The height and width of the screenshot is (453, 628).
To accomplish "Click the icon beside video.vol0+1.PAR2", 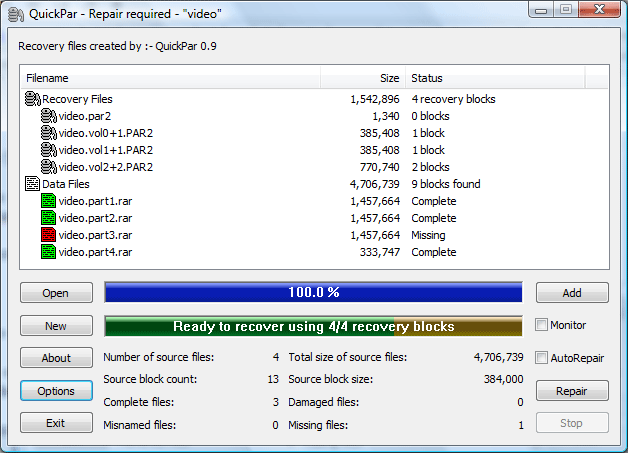I will pyautogui.click(x=48, y=133).
